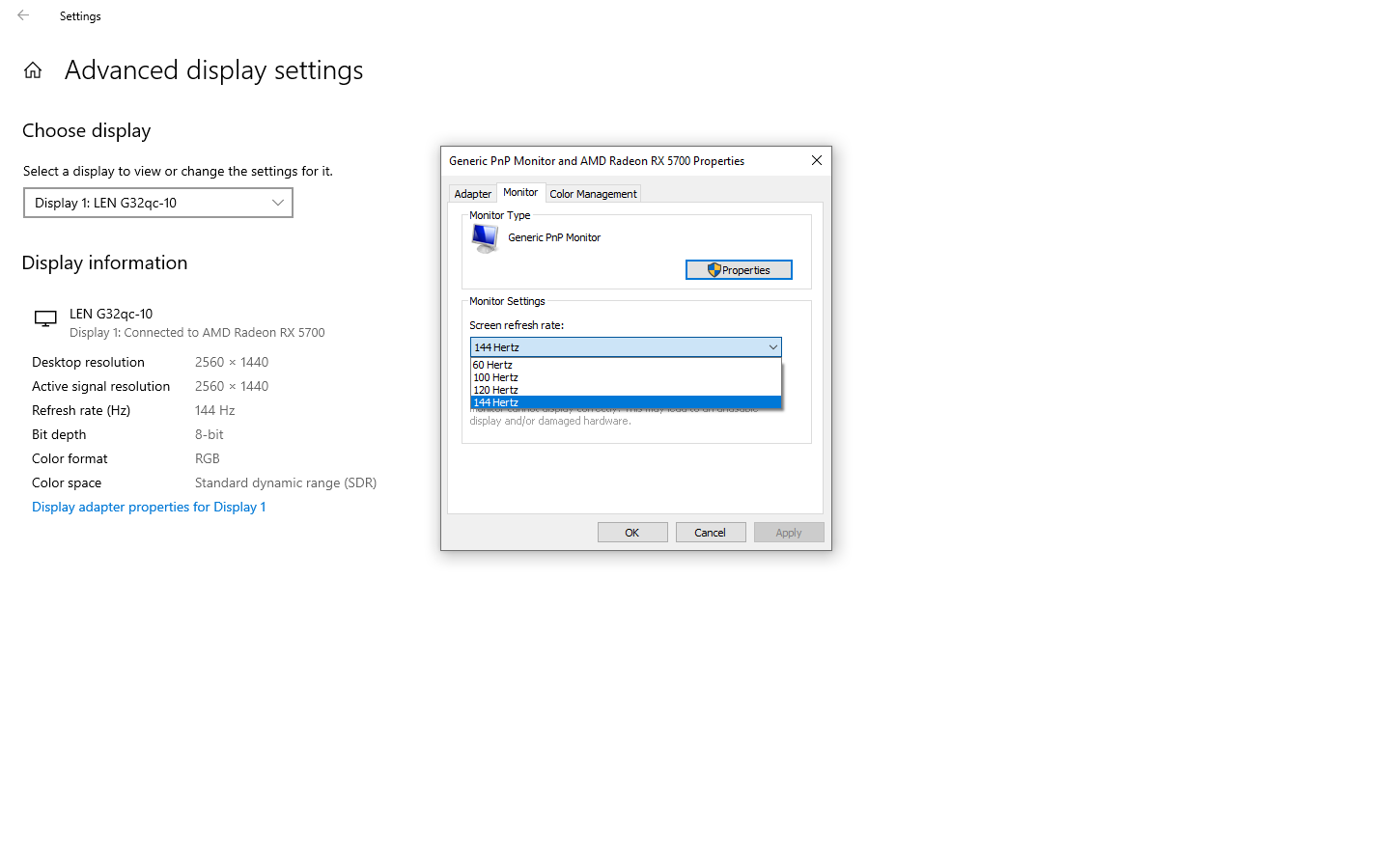Open monitor Properties with the shield button

[x=739, y=270]
